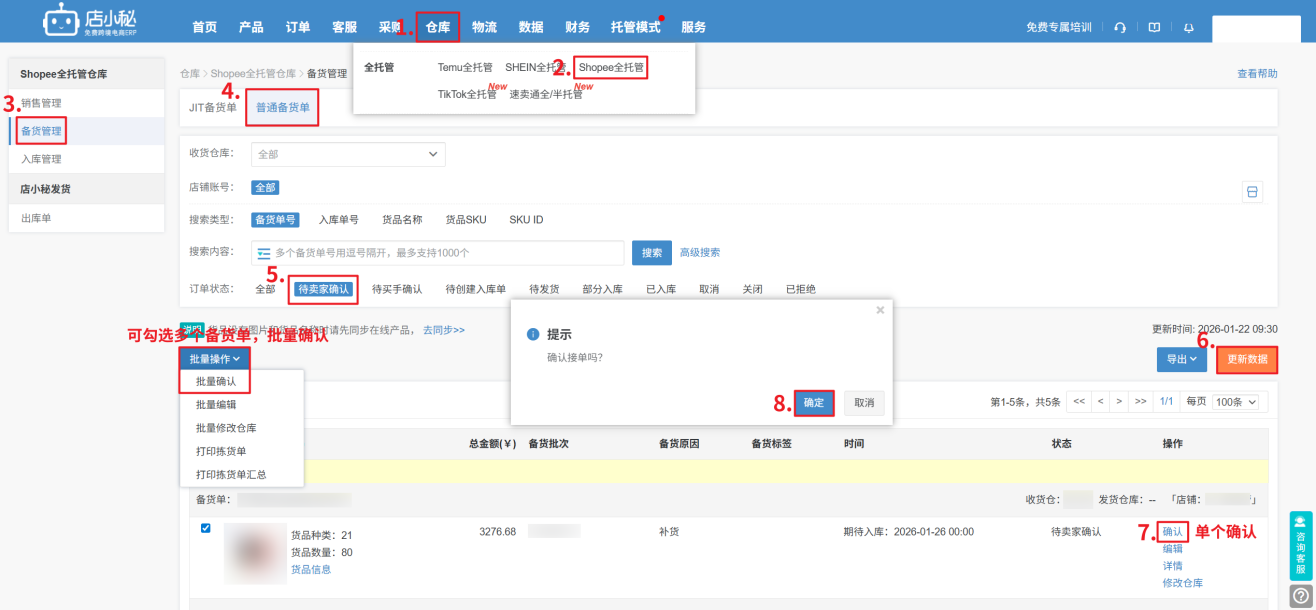1316x610 pixels.
Task: Open the 物流 top menu
Action: point(485,27)
